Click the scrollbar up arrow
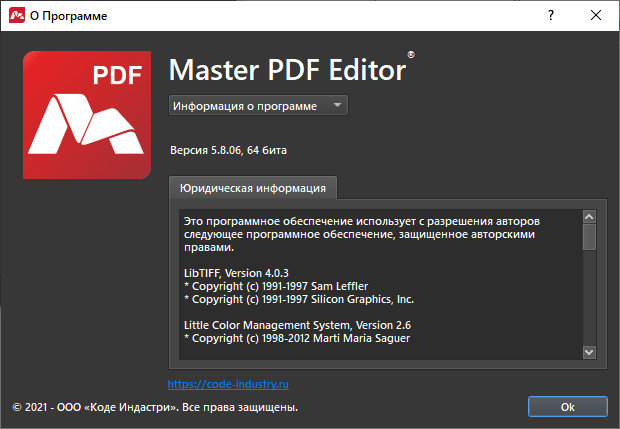620x429 pixels. pyautogui.click(x=589, y=216)
